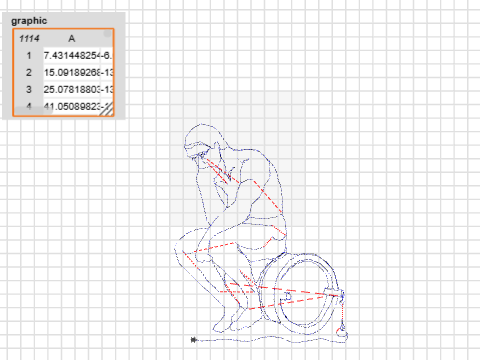
Task: Click the table's horizontal scrollbar thumb
Action: (x=33, y=110)
